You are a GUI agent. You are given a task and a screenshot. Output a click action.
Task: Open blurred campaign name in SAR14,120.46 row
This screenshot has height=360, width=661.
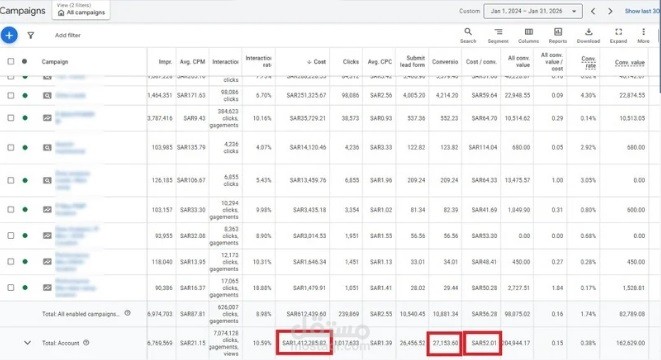click(x=70, y=148)
